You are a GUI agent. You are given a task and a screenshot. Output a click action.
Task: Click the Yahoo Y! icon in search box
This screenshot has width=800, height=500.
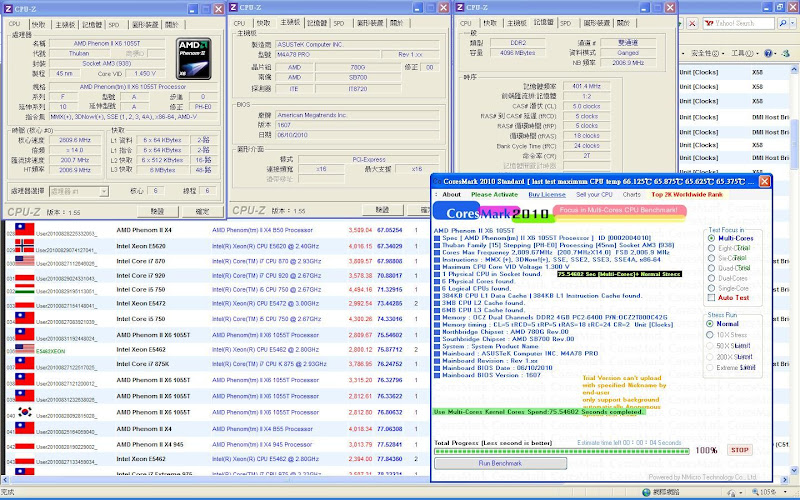click(709, 23)
